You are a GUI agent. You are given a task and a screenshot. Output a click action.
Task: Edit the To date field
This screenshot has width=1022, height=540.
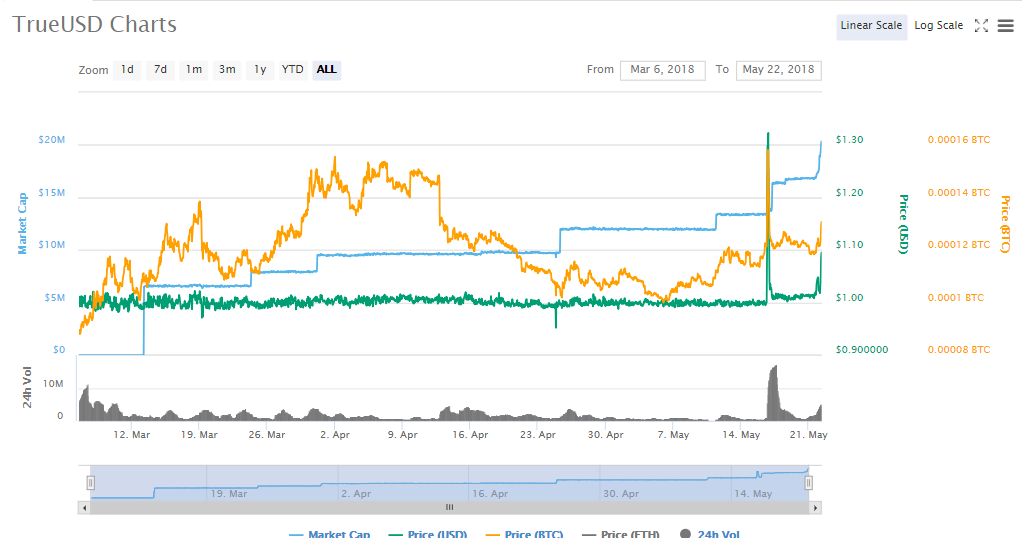coord(779,70)
